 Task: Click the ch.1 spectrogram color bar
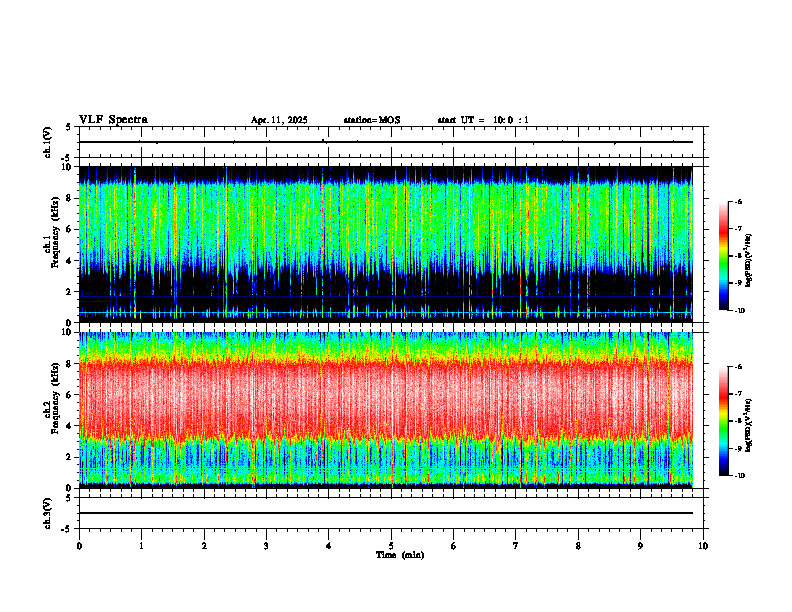tap(723, 256)
